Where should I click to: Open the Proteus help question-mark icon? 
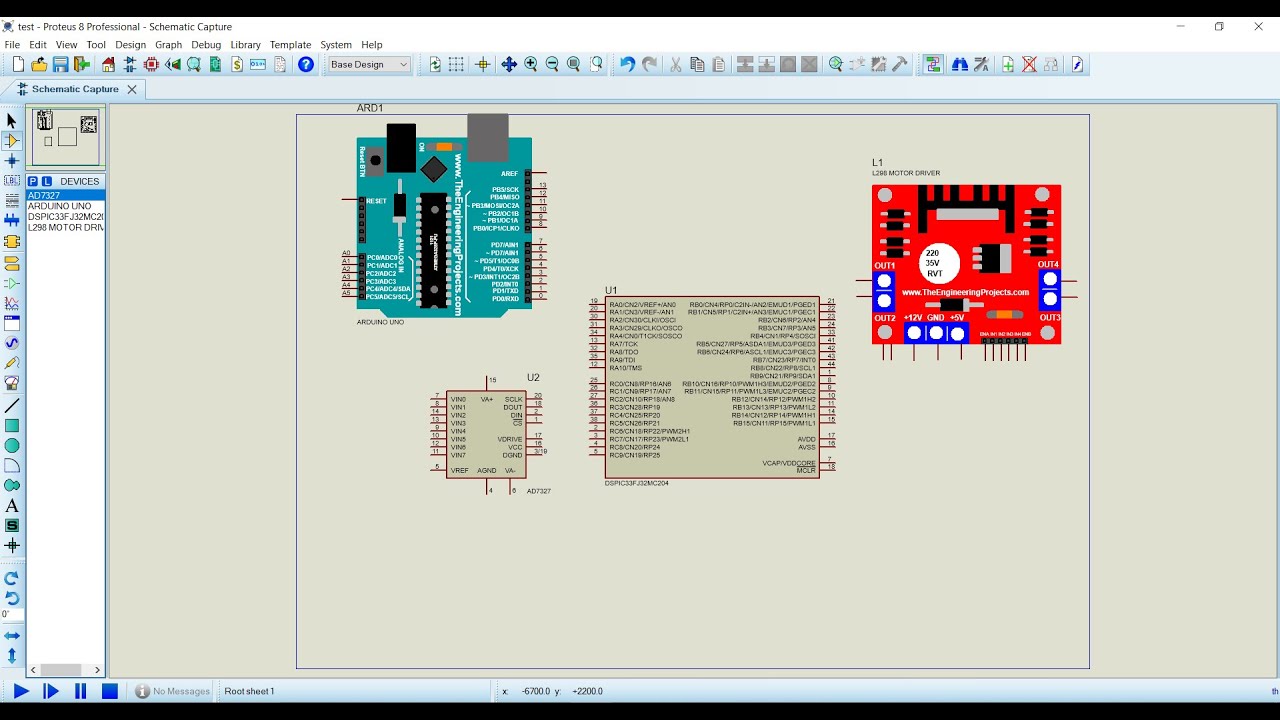click(x=306, y=64)
